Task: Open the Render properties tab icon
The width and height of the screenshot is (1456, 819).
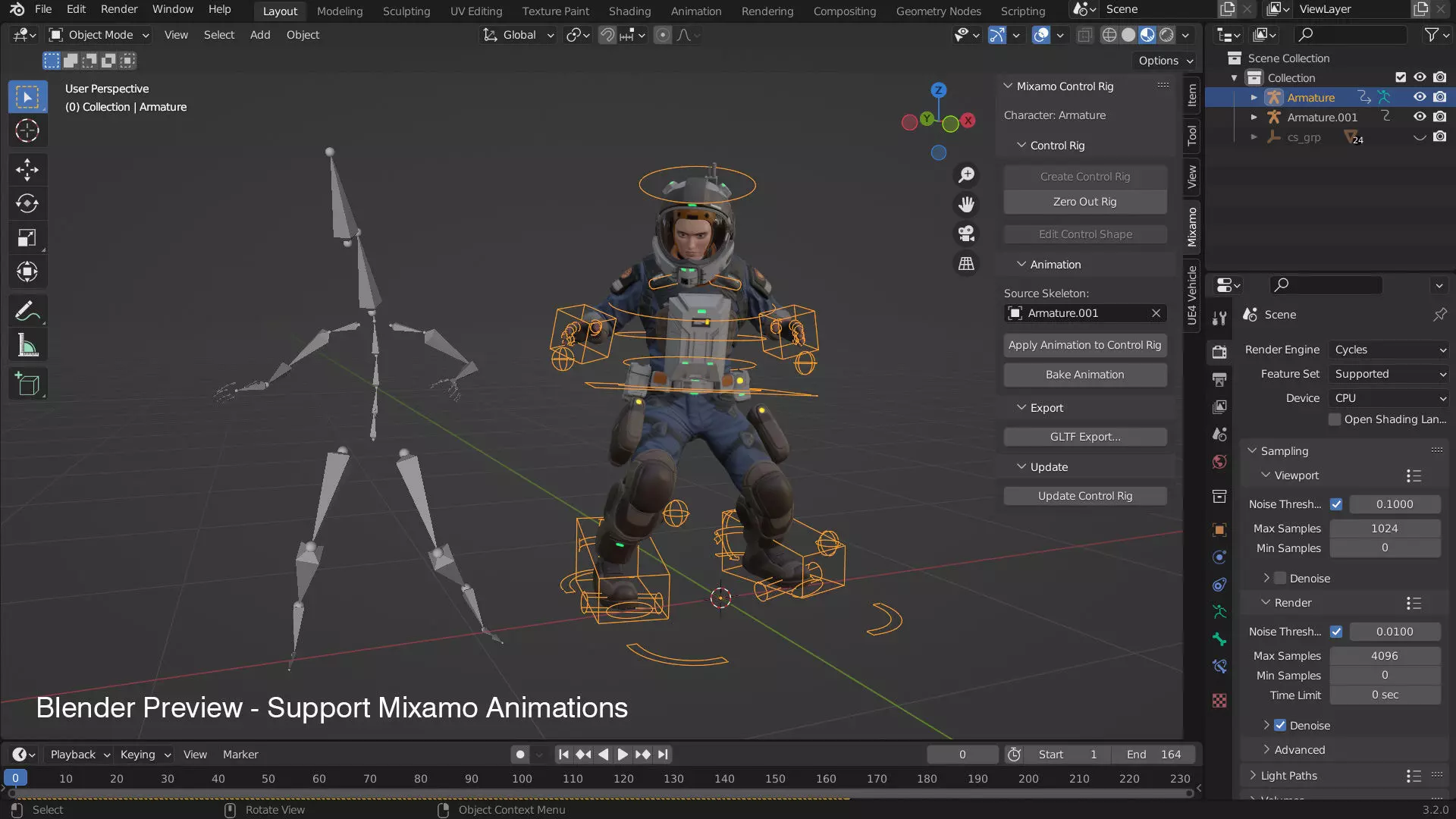Action: click(x=1219, y=352)
